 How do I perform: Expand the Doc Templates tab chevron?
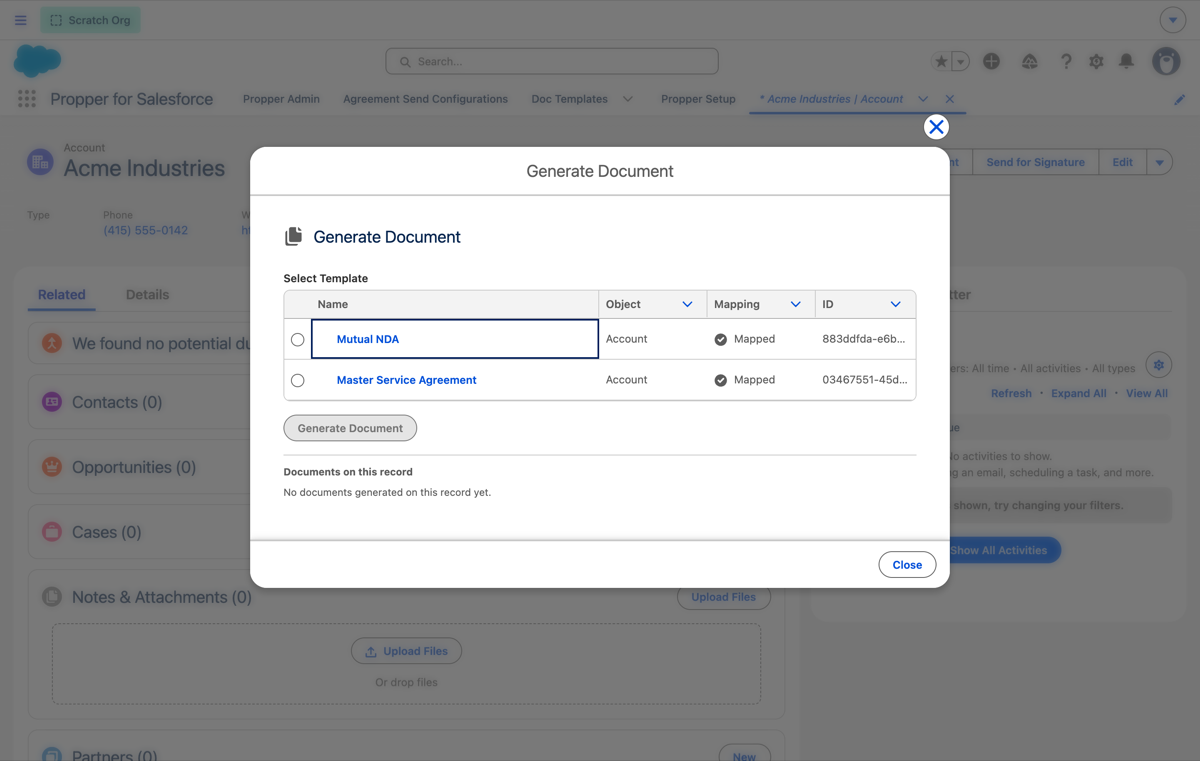628,99
